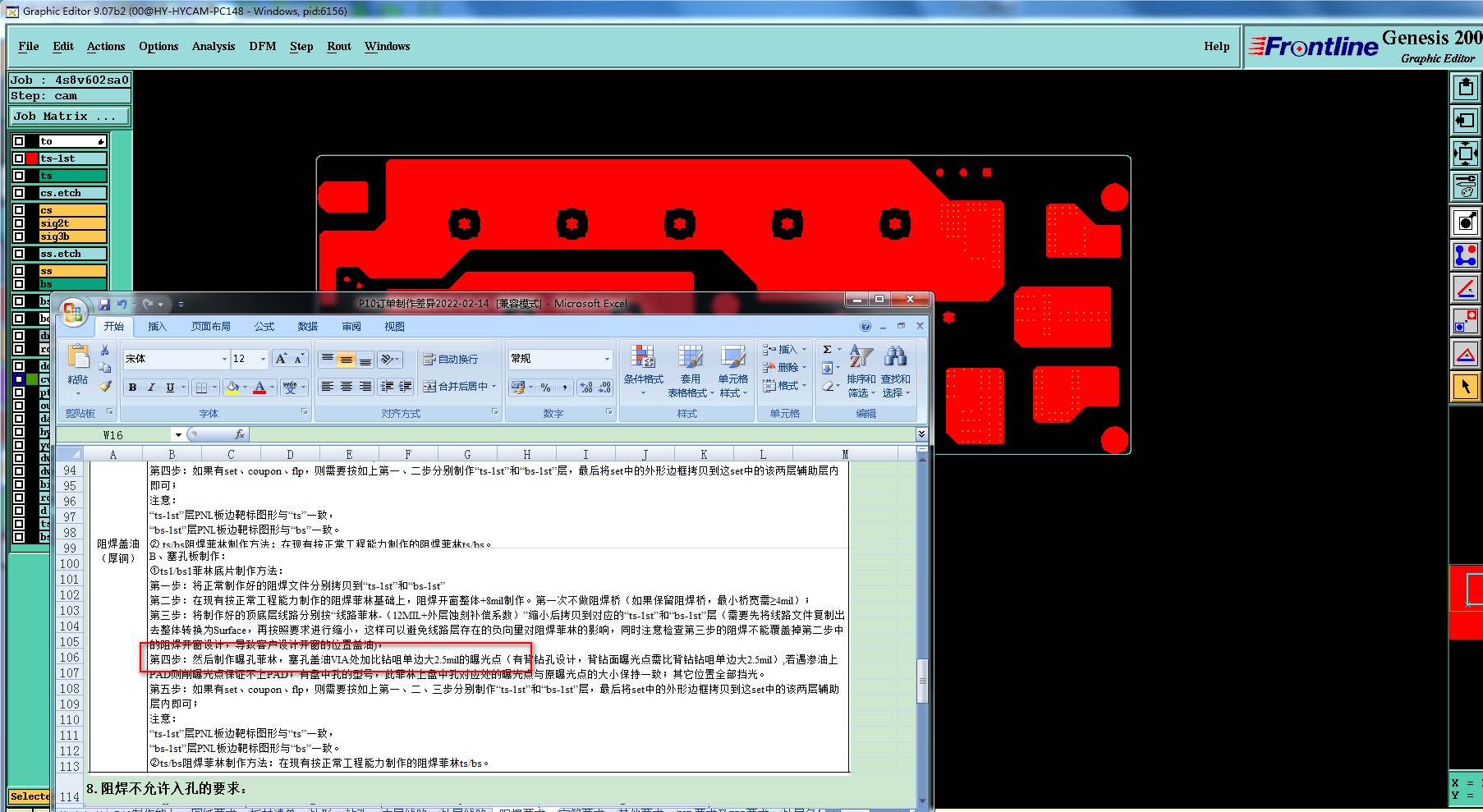The height and width of the screenshot is (812, 1483).
Task: Apply red font color A icon
Action: 259,388
